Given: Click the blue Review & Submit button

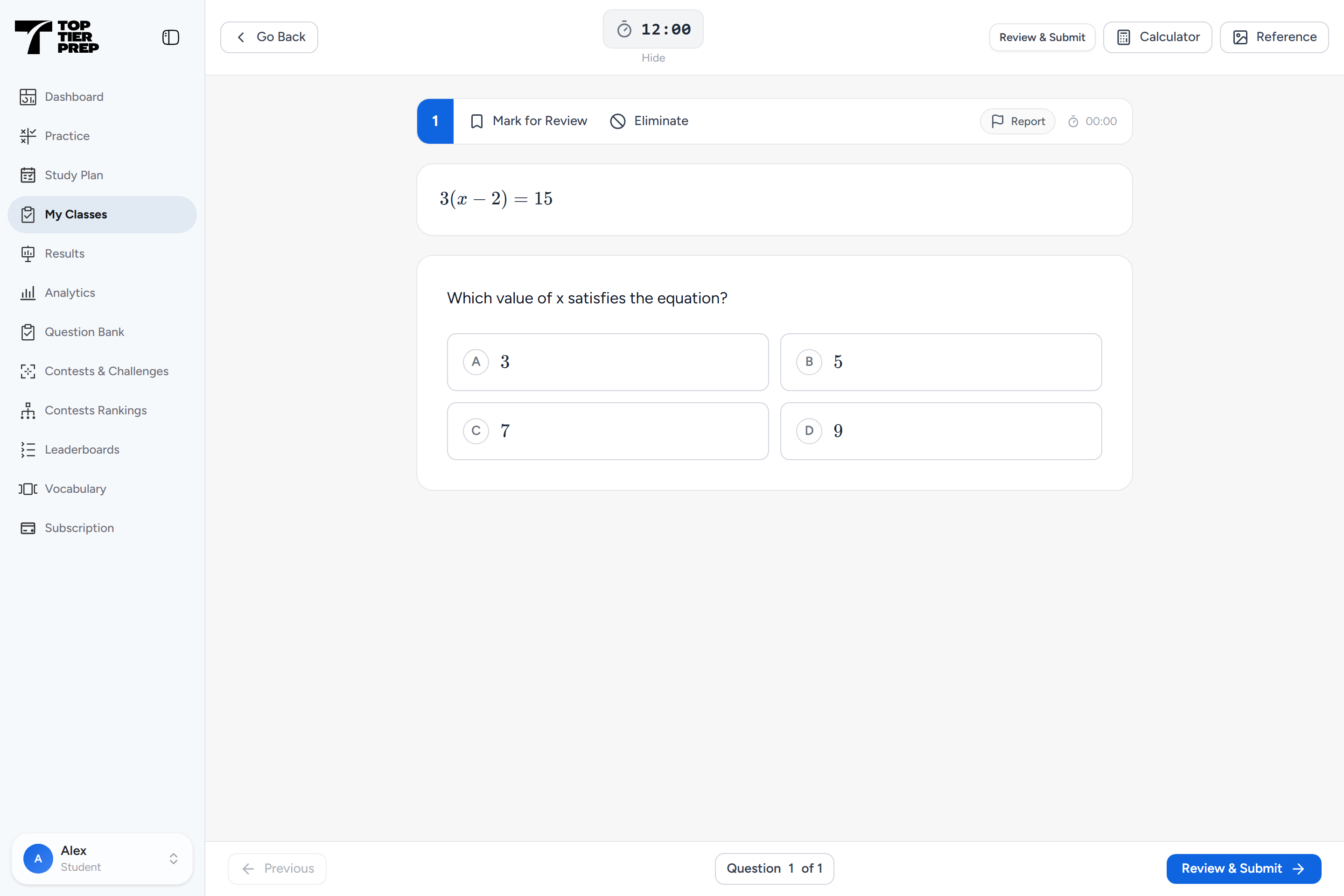Looking at the screenshot, I should coord(1243,869).
